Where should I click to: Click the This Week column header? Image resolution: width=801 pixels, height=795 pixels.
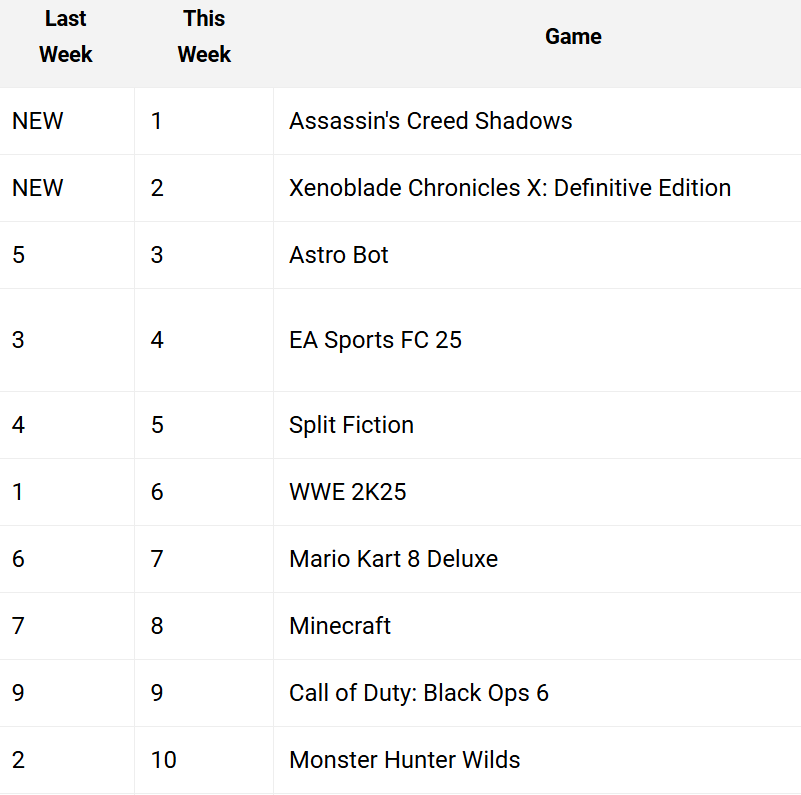tap(204, 36)
